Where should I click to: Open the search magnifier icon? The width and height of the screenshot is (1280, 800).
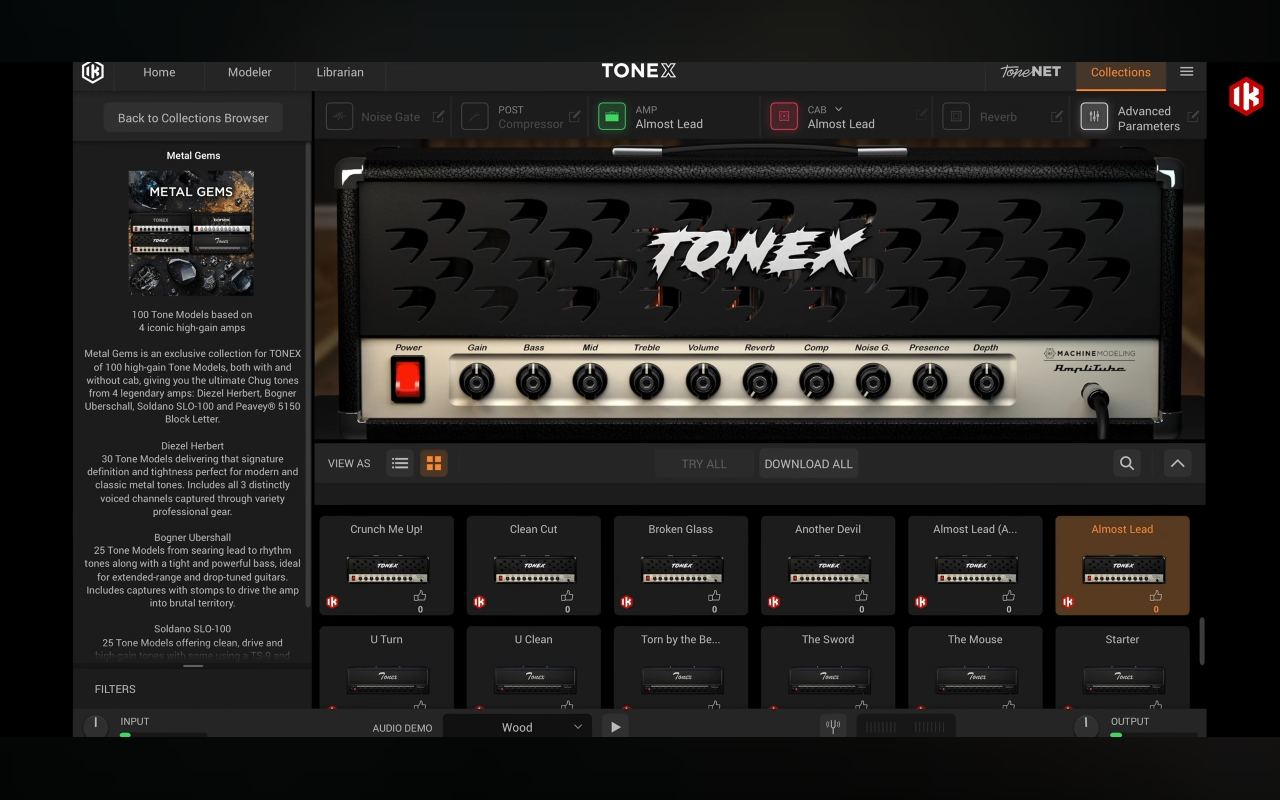(1127, 463)
